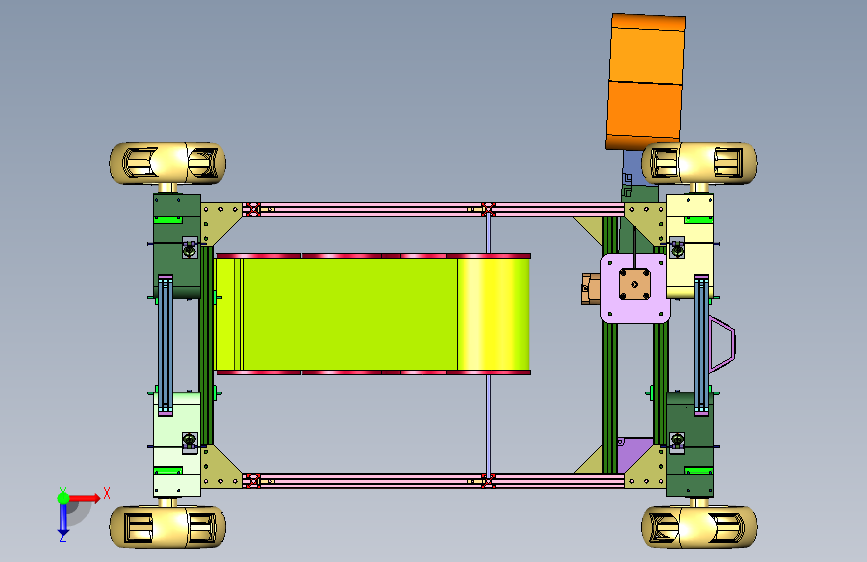
Task: Select the wheel next to the orange box
Action: pyautogui.click(x=699, y=164)
